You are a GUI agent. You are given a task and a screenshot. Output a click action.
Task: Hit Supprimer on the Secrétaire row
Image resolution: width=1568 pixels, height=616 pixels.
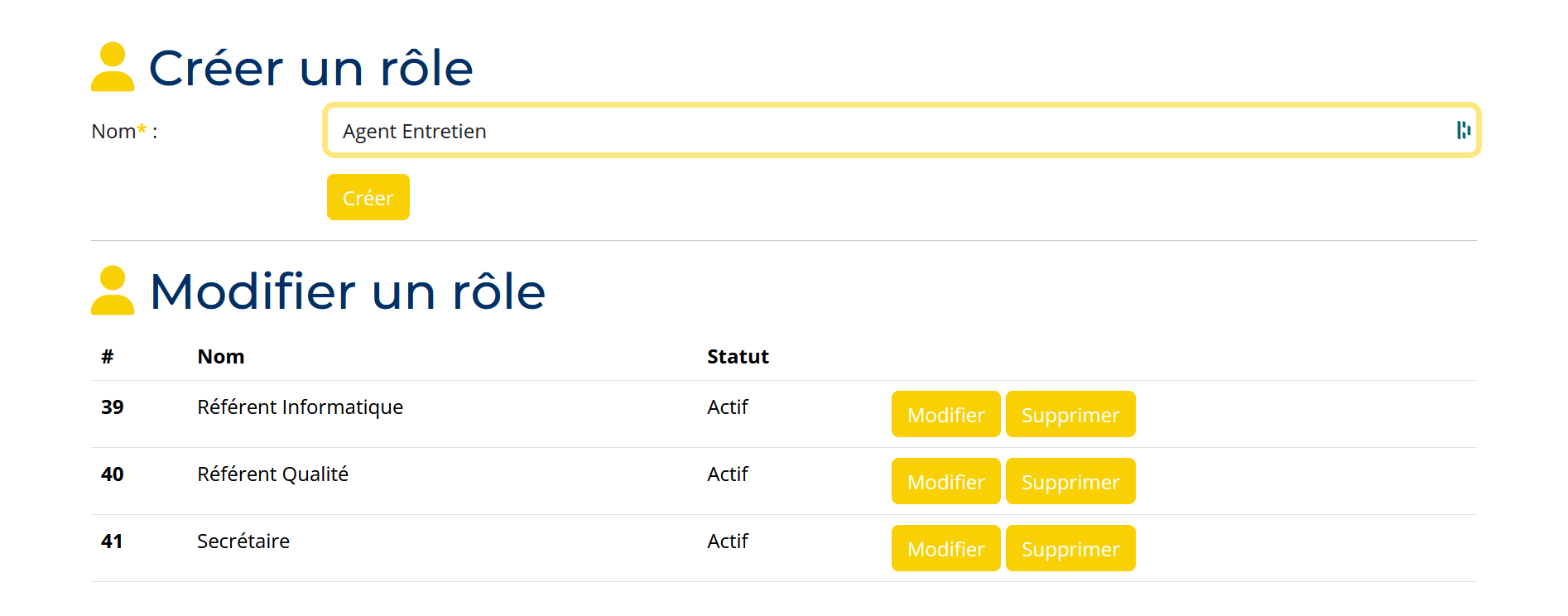click(1070, 548)
